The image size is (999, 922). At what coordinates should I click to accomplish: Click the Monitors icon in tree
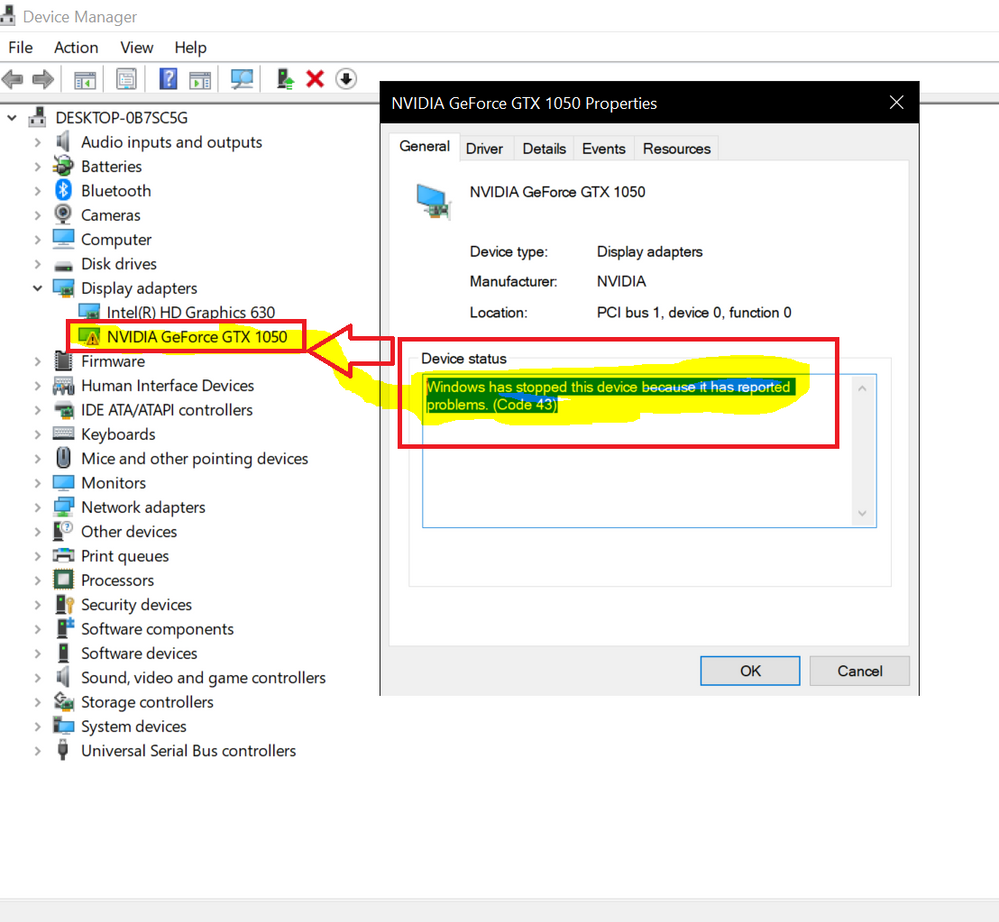(63, 483)
